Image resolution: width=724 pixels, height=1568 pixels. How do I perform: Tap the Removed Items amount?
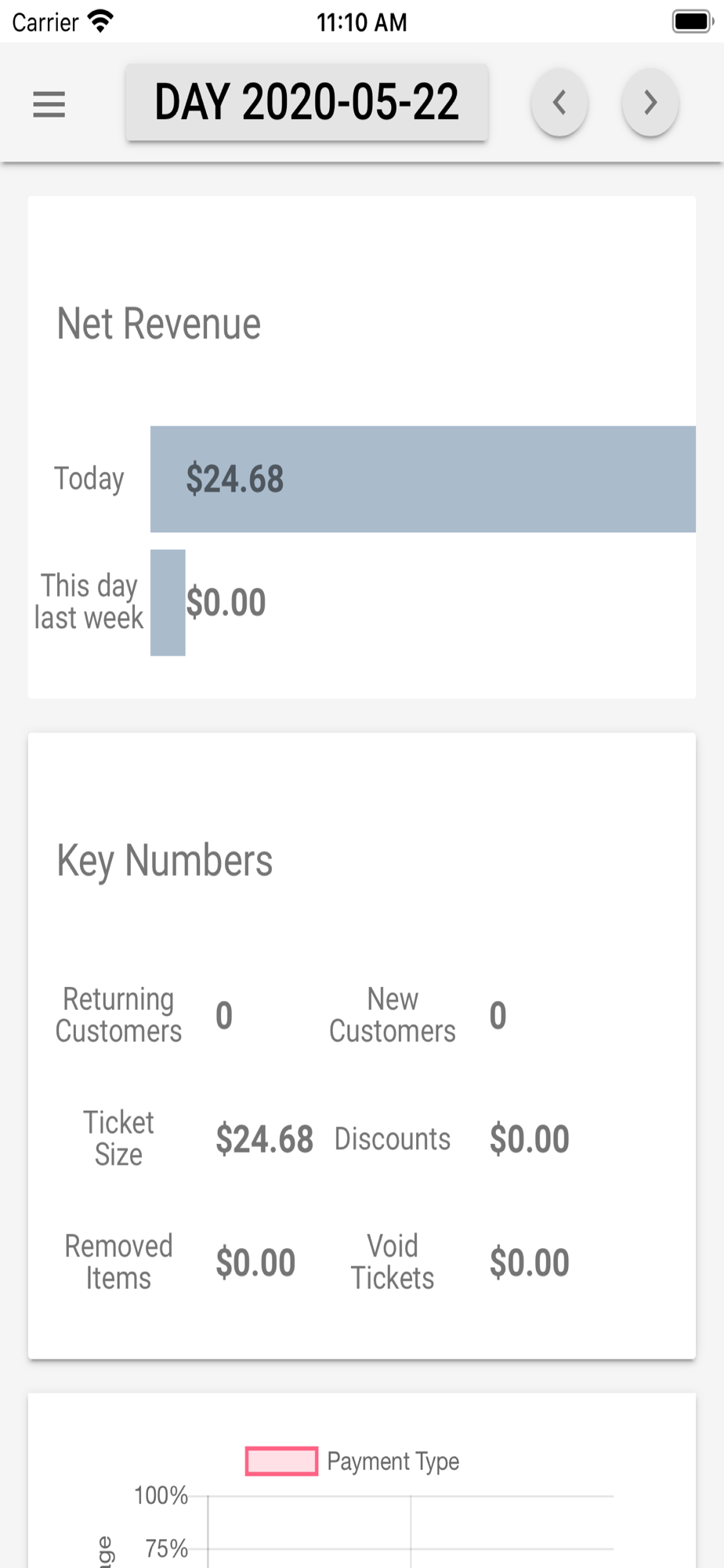pos(255,1262)
